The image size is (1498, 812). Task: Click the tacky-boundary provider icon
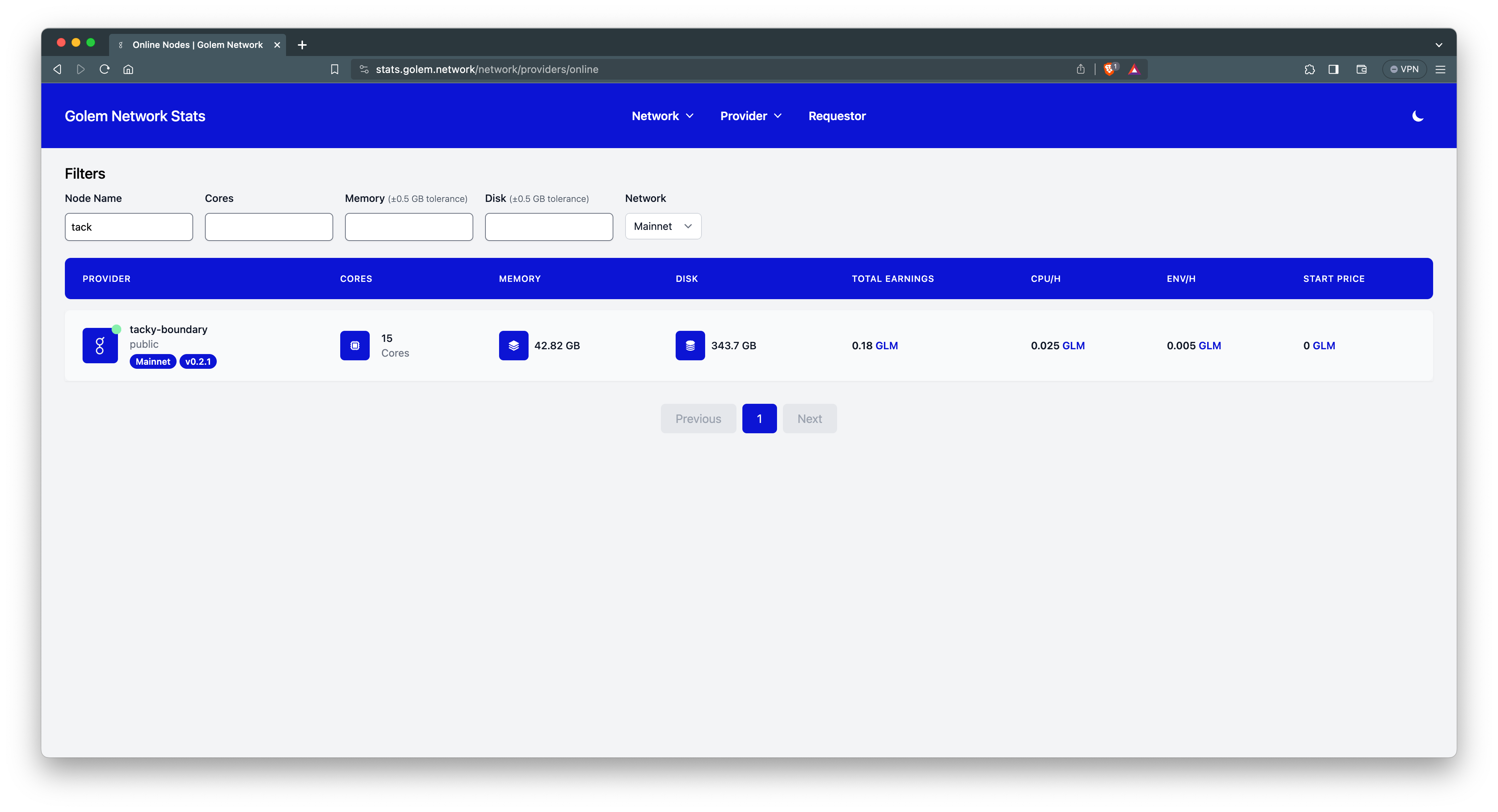pos(100,345)
